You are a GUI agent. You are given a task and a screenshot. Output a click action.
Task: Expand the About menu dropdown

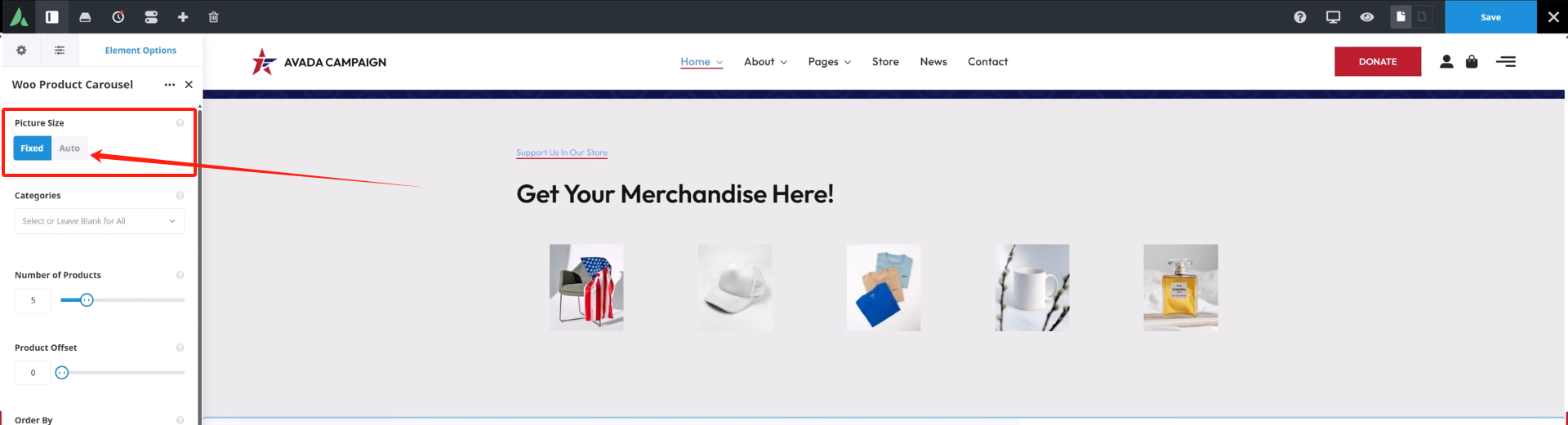pos(765,62)
